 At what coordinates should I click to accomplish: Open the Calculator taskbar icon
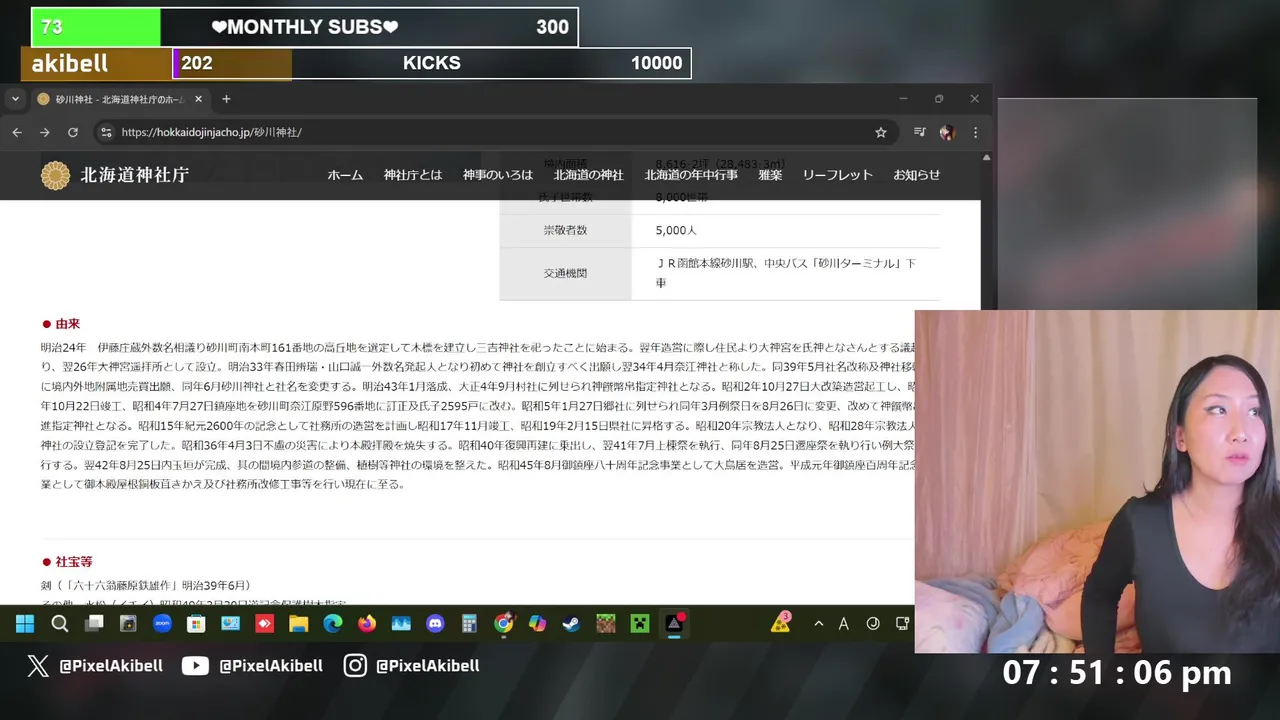coord(469,624)
